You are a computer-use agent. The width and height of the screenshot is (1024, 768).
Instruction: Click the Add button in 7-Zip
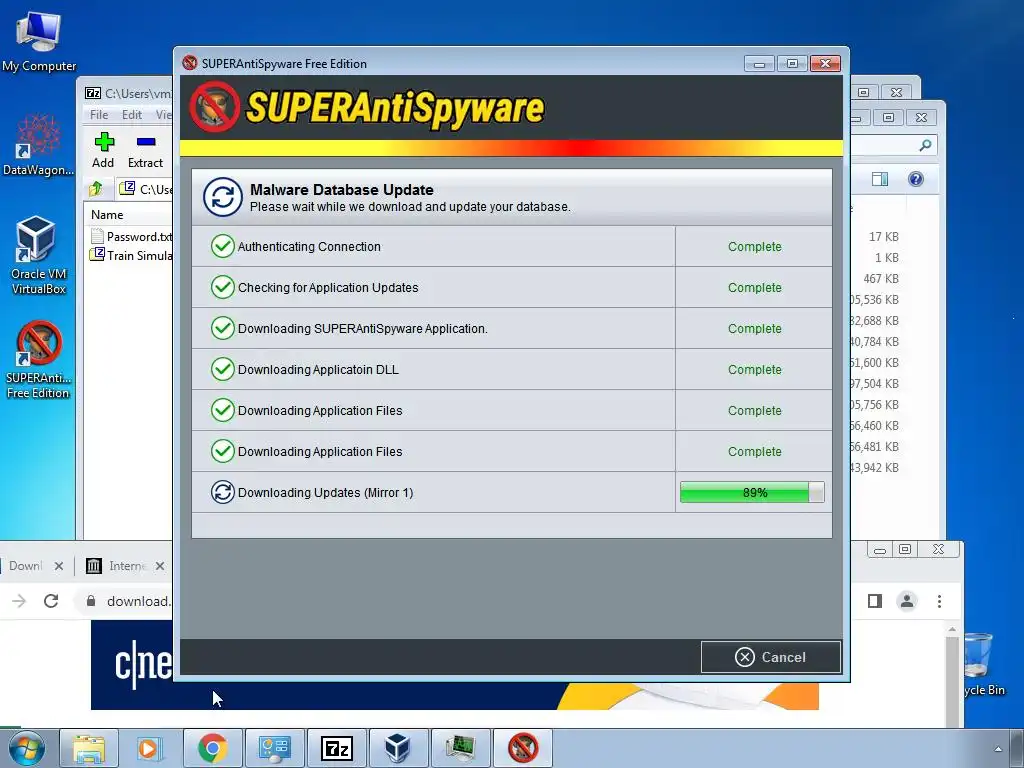pos(103,151)
